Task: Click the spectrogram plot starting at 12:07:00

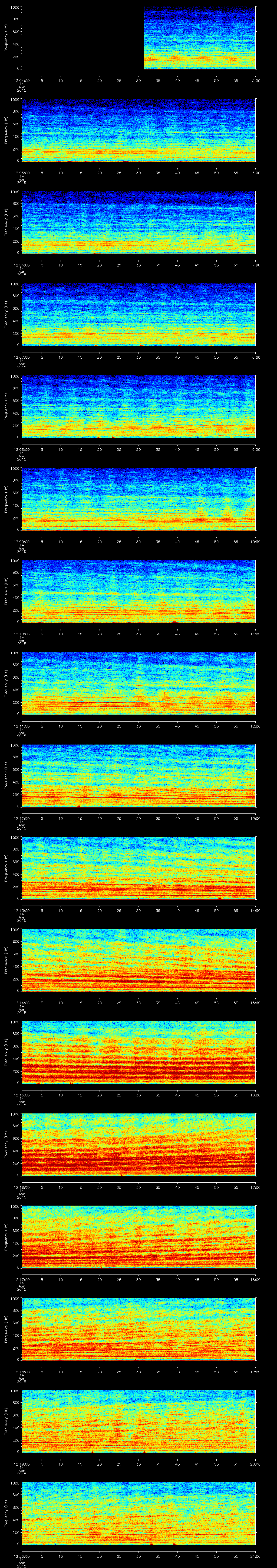Action: (139, 315)
